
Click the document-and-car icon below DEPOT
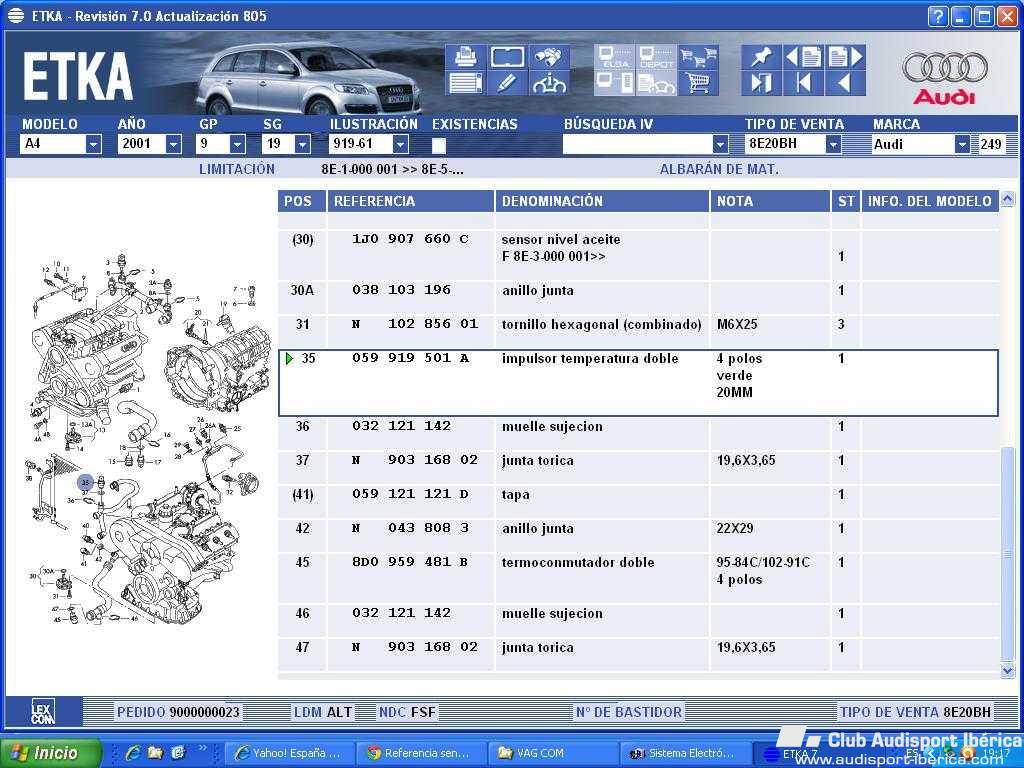(656, 84)
